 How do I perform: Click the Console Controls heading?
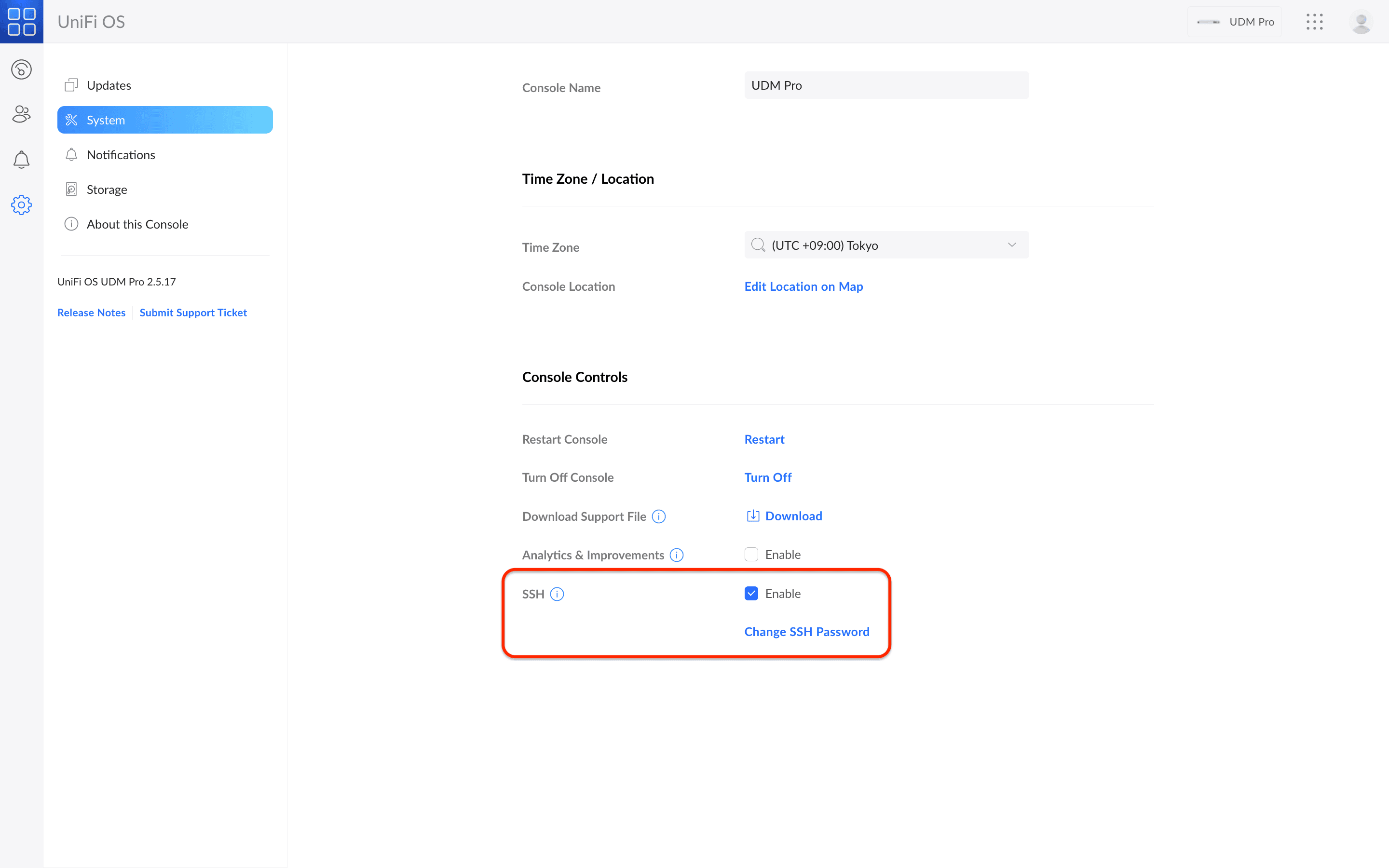pyautogui.click(x=574, y=377)
